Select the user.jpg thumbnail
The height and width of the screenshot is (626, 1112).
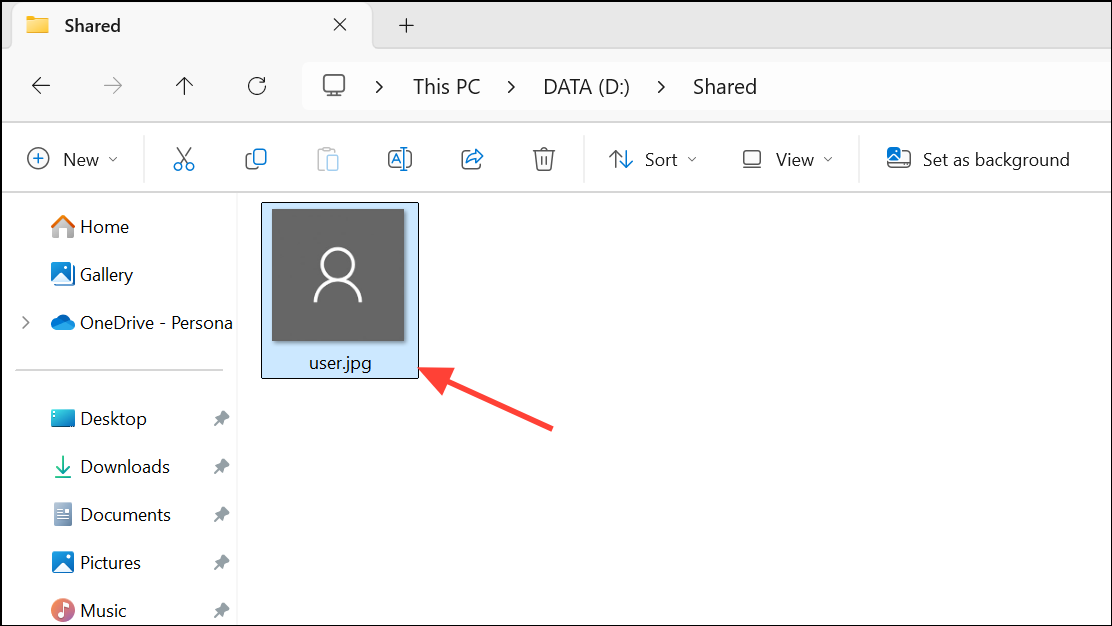[x=338, y=275]
